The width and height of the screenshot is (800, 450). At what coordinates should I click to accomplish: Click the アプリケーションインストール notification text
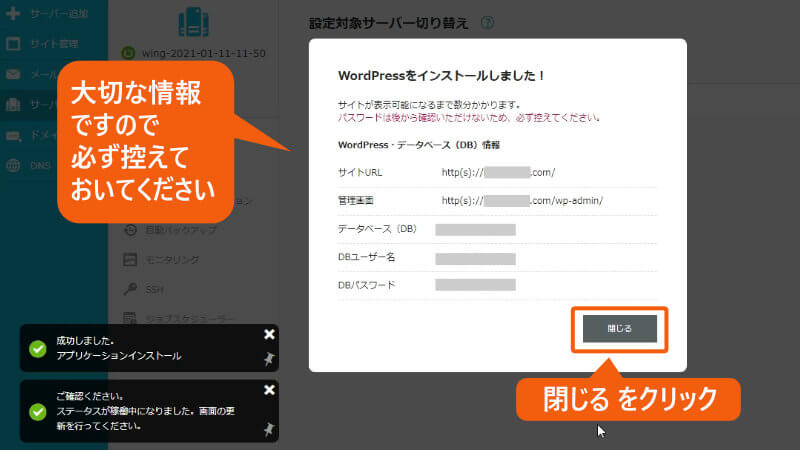coord(119,356)
